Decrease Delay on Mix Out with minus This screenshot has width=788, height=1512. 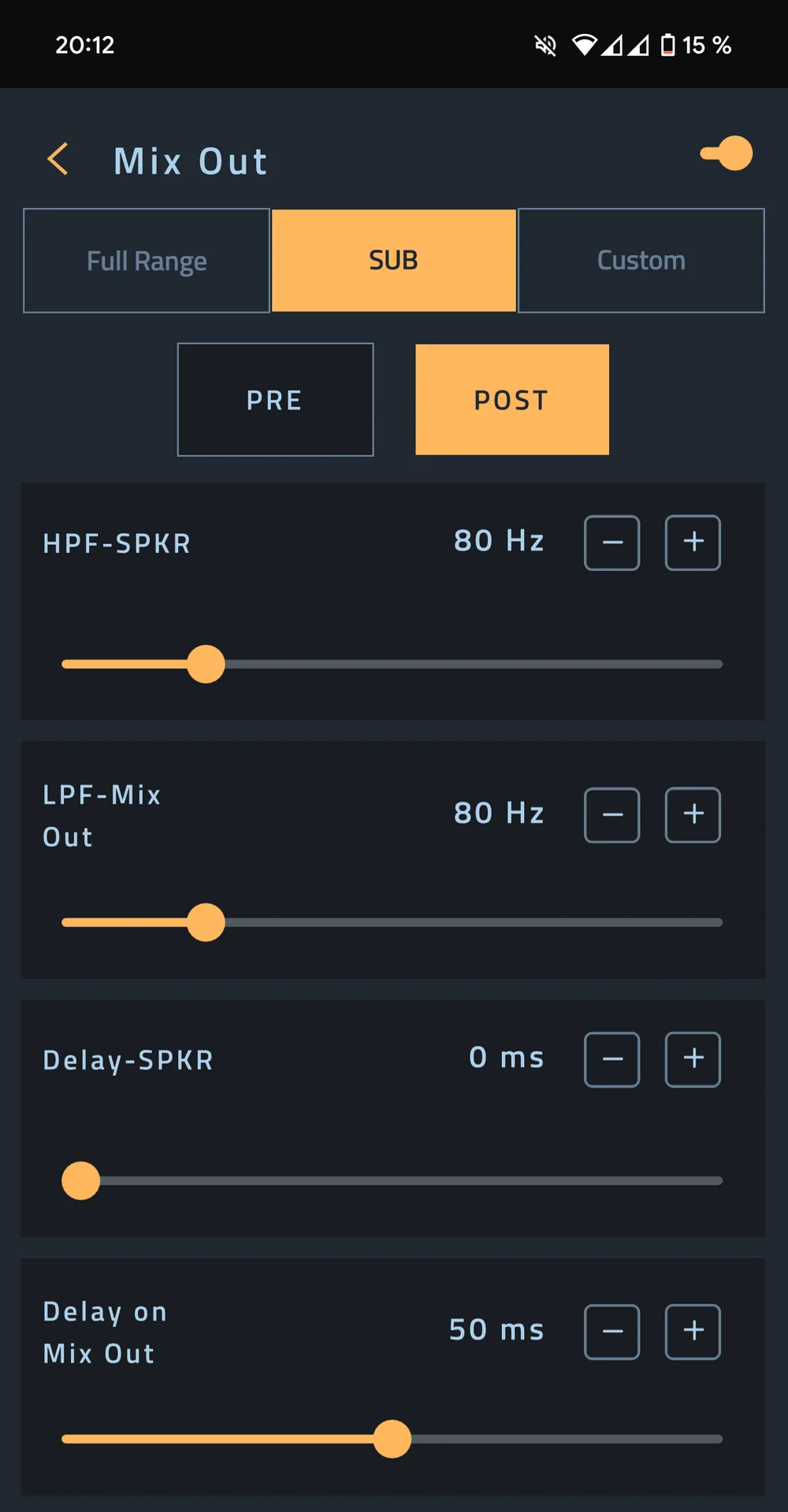(612, 1332)
